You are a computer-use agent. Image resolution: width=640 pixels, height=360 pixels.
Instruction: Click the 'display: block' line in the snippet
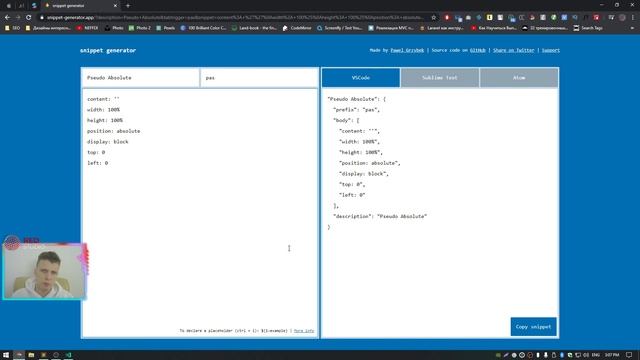coord(107,142)
